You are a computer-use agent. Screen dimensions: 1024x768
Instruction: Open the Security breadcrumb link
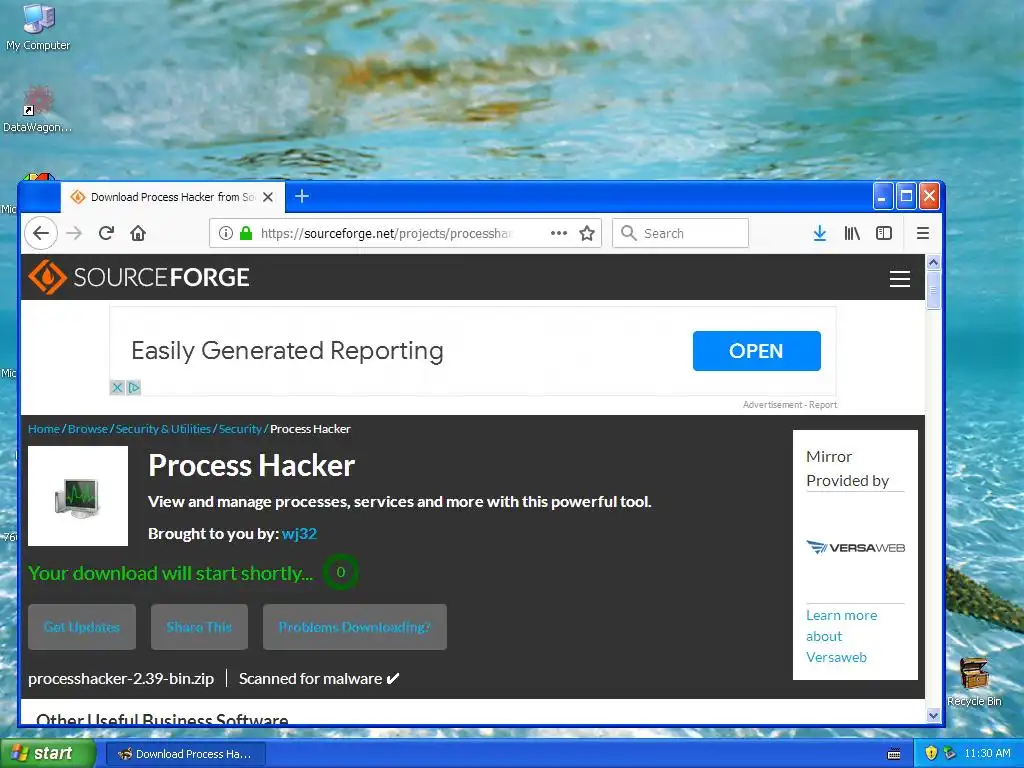240,429
